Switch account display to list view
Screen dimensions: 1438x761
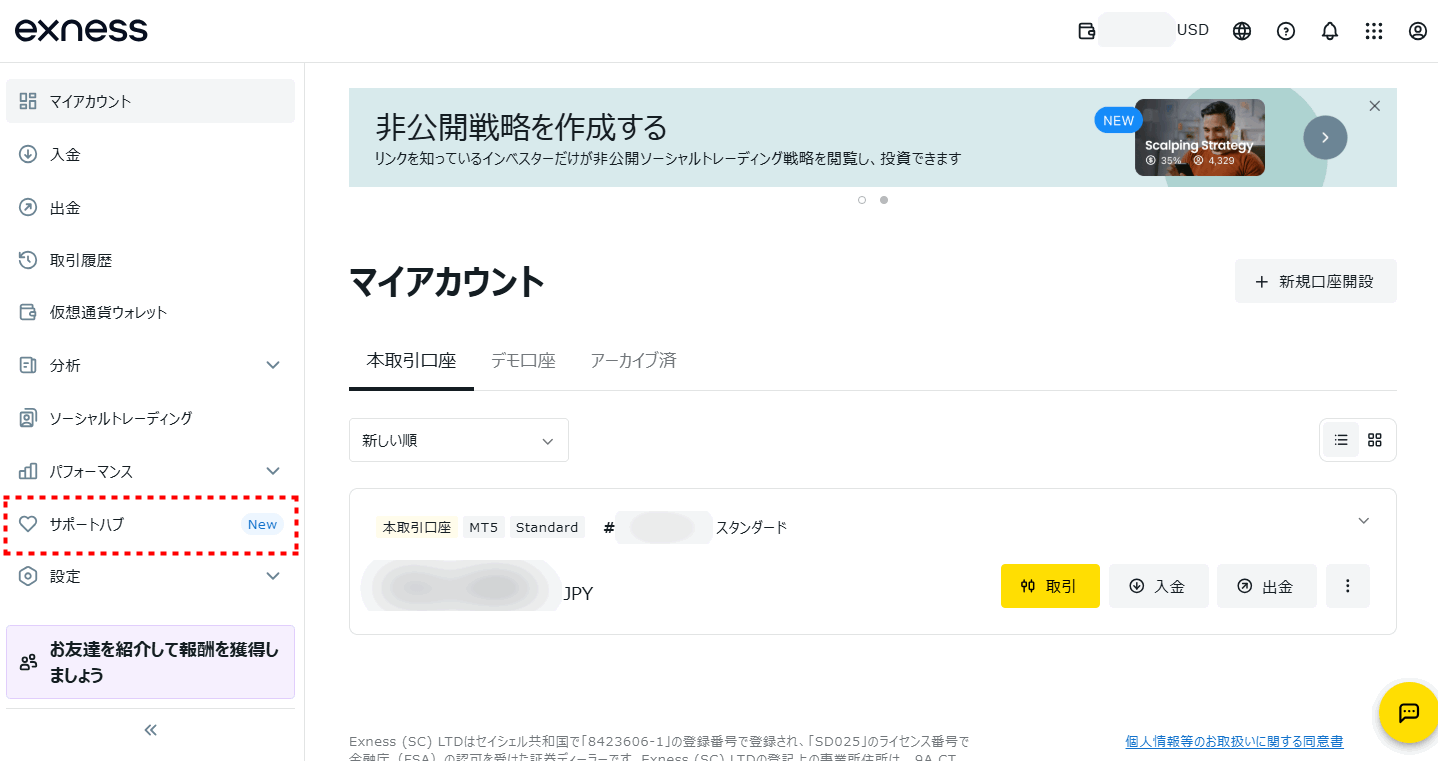click(1340, 439)
